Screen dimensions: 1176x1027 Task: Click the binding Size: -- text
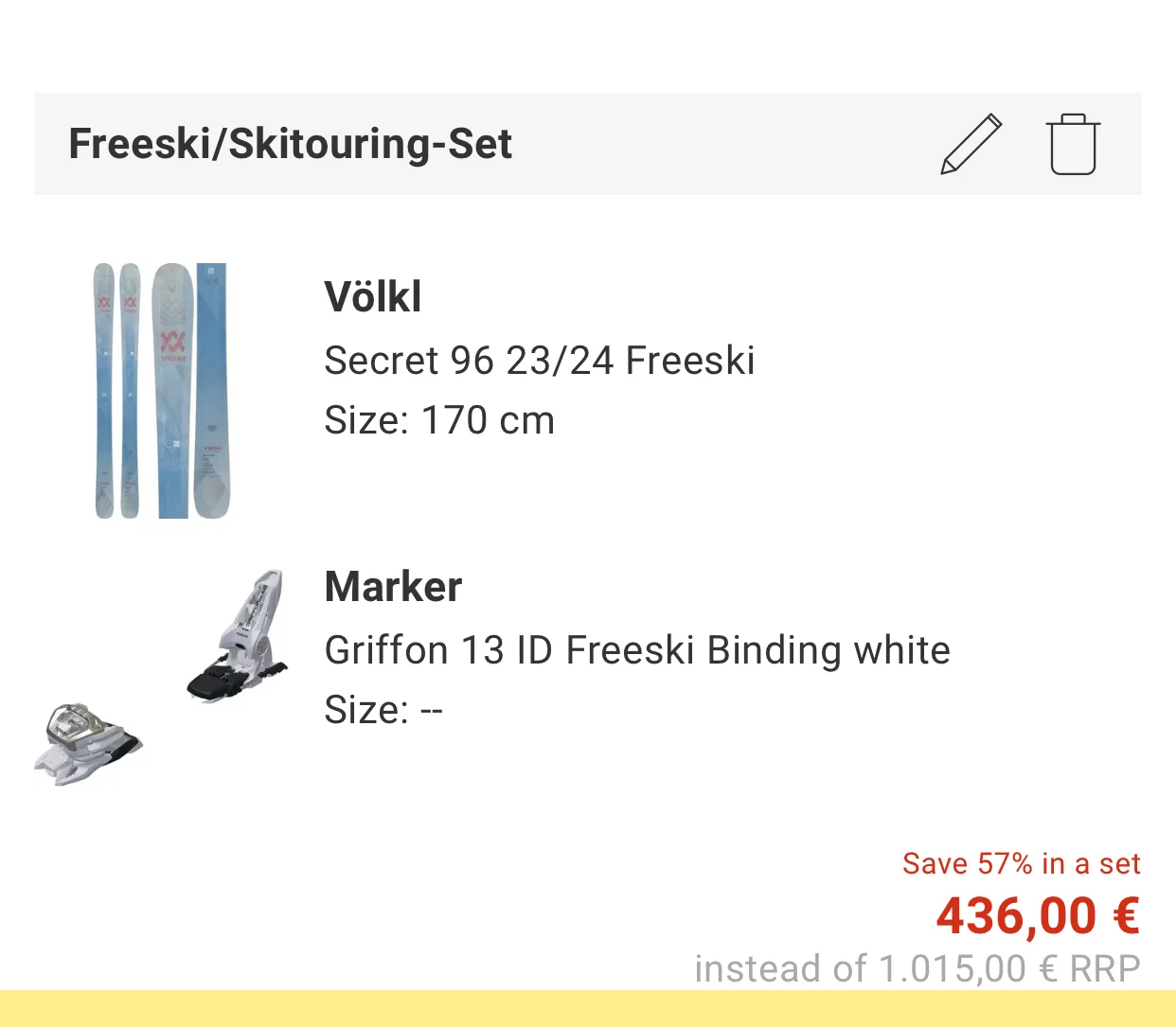click(x=383, y=710)
